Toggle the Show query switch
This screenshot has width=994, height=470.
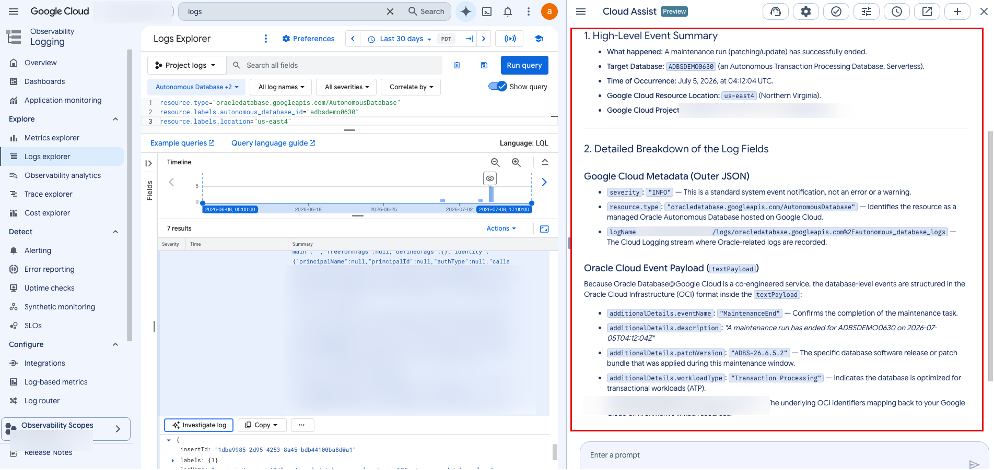tap(498, 87)
